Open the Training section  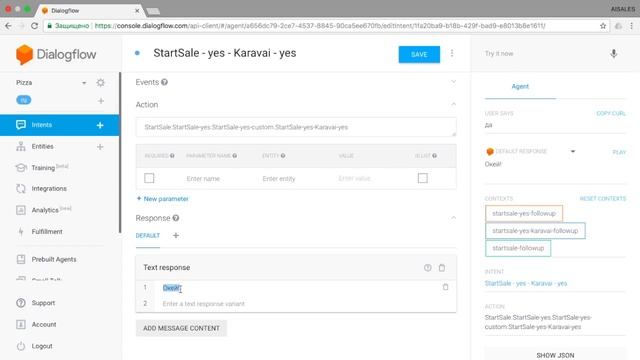click(x=43, y=168)
